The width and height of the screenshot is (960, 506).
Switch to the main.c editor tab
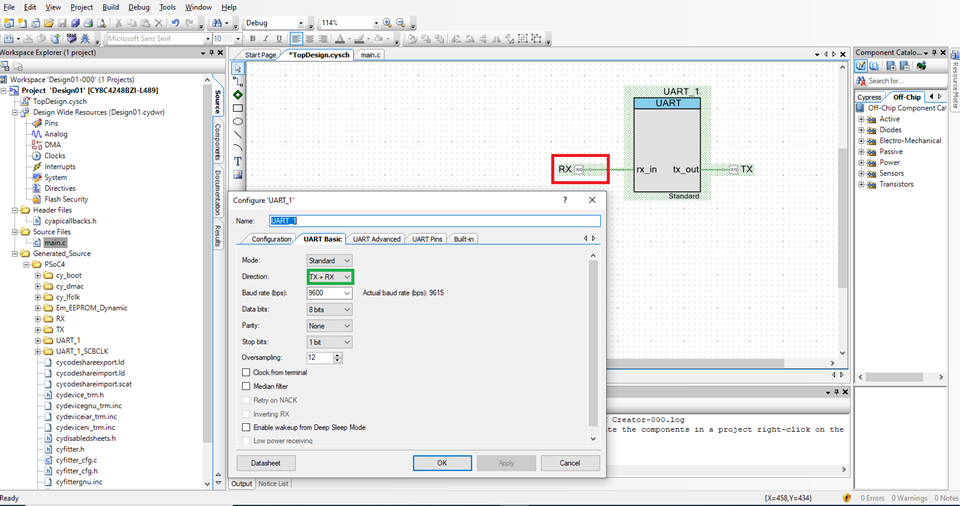pyautogui.click(x=370, y=55)
